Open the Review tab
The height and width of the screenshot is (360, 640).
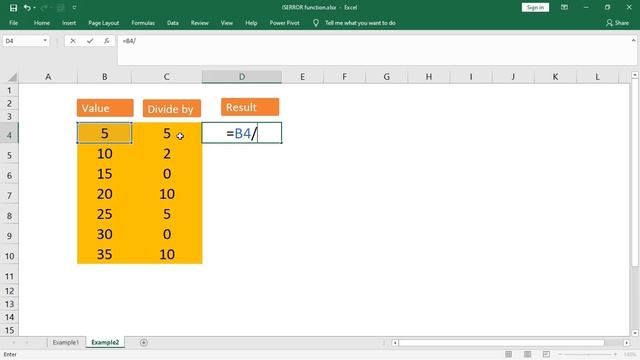pos(200,23)
